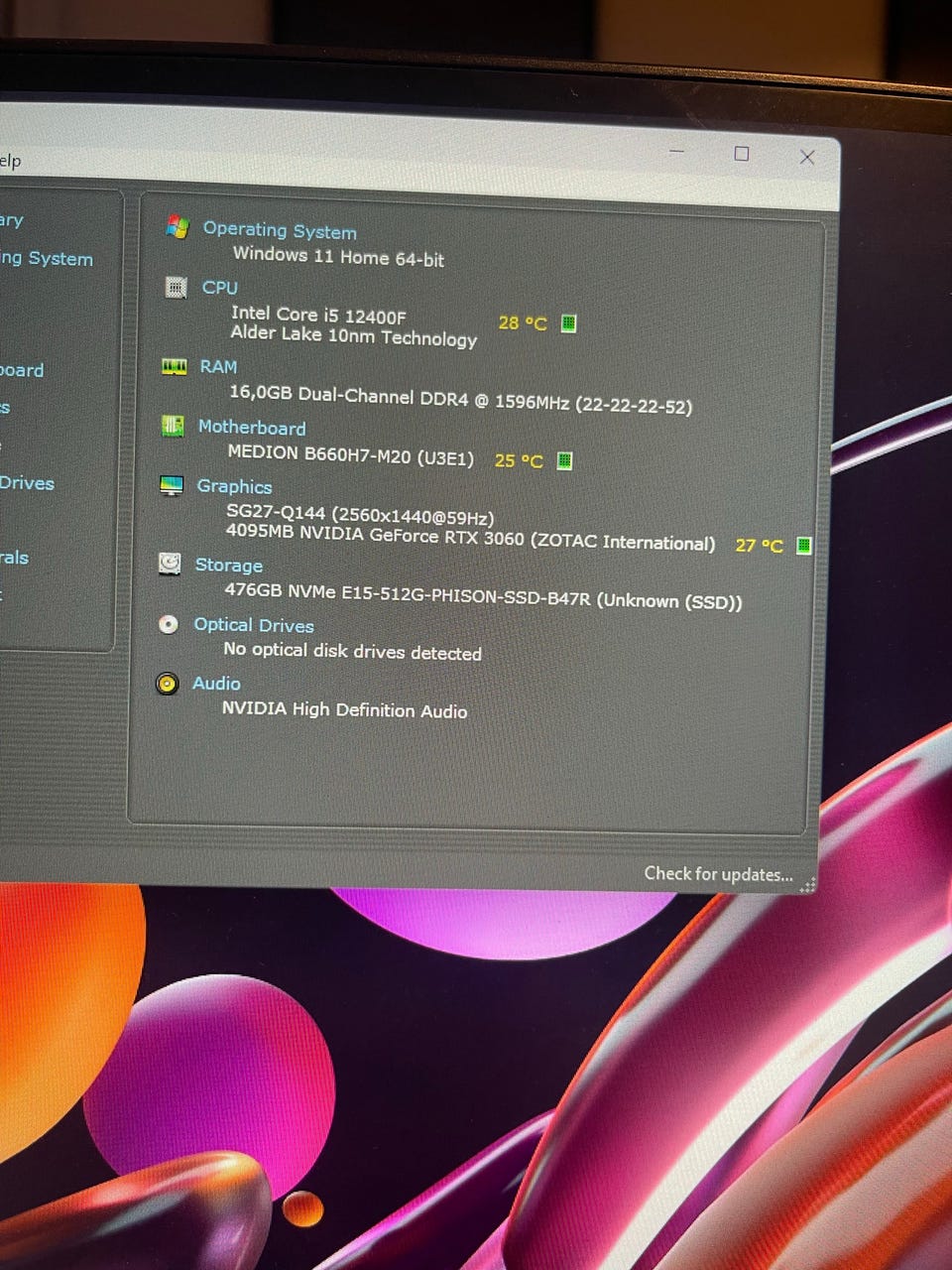This screenshot has width=952, height=1270.
Task: Click the green graphics temperature indicator
Action: [x=804, y=545]
